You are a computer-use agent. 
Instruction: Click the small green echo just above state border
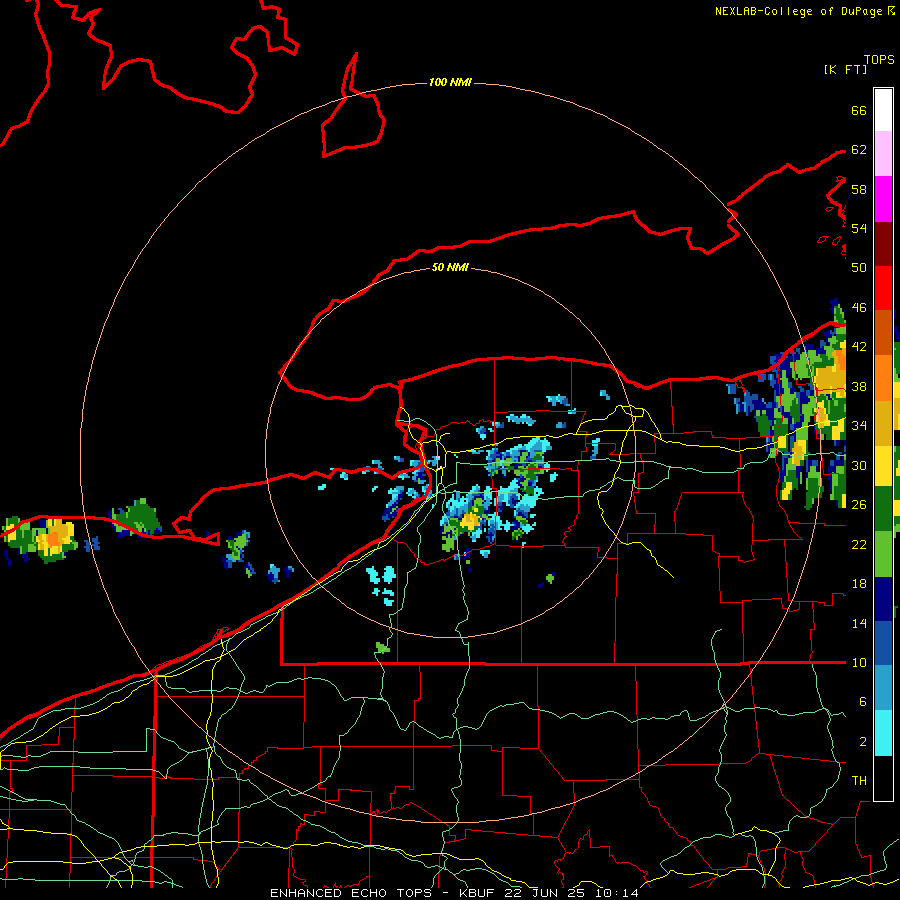[x=382, y=648]
